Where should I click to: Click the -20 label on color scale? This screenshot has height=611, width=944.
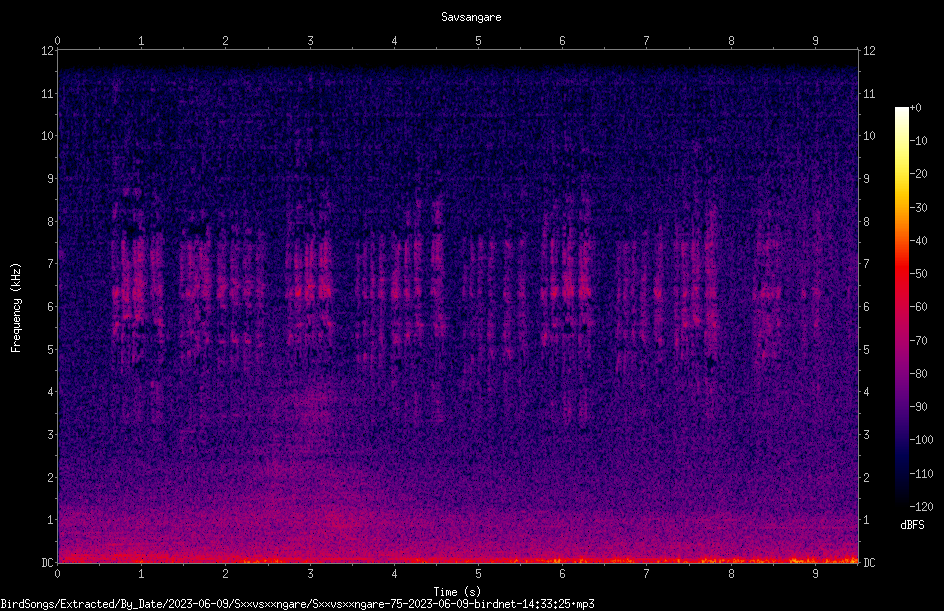(919, 174)
